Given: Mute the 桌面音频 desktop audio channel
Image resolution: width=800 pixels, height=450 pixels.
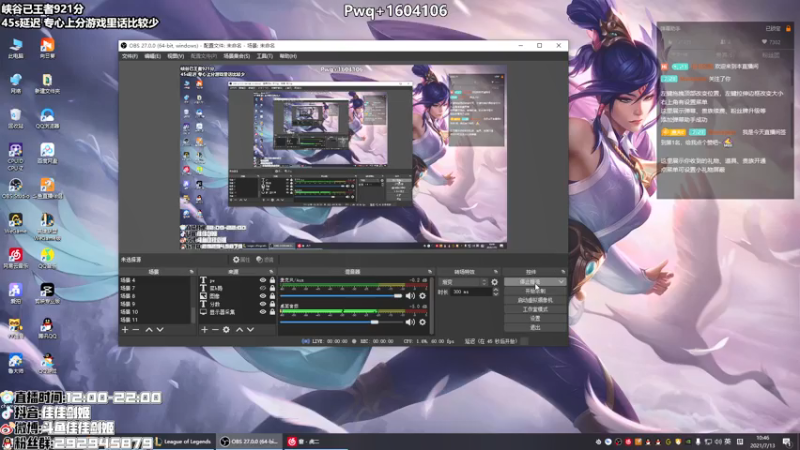Looking at the screenshot, I should pos(410,322).
